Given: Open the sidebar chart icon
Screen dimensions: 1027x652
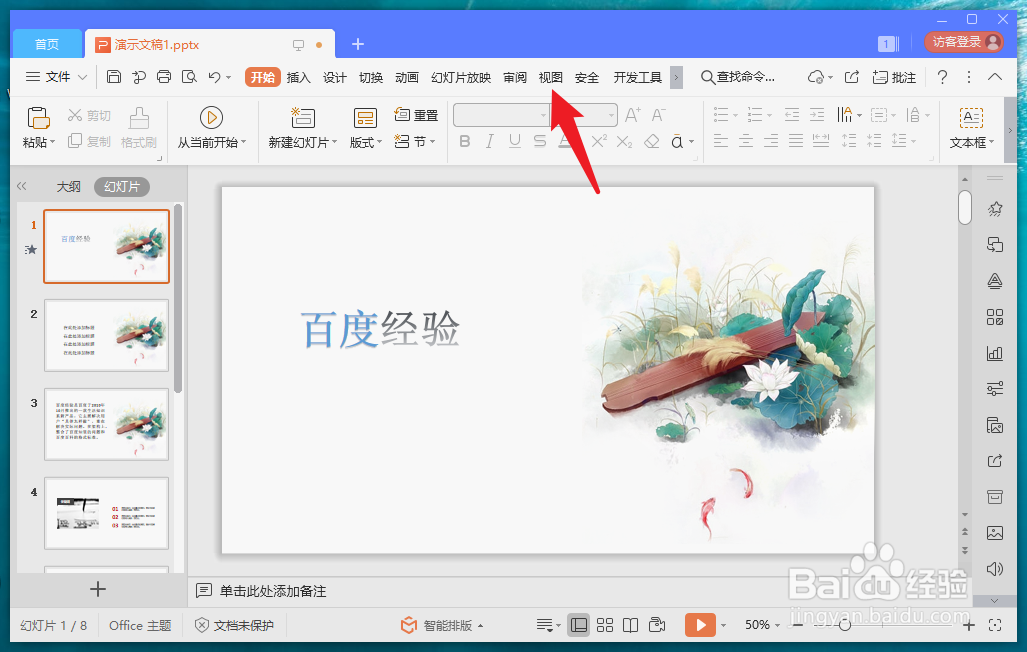Looking at the screenshot, I should (x=995, y=354).
